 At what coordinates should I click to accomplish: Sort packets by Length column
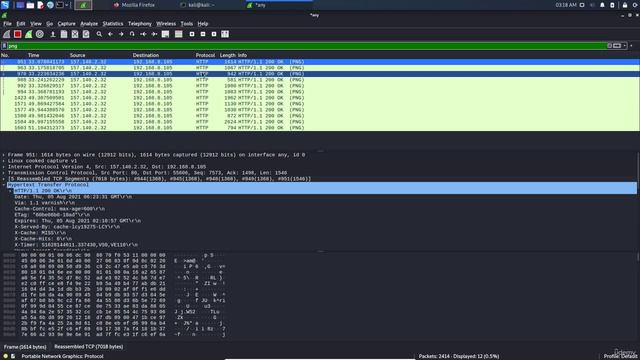(227, 55)
